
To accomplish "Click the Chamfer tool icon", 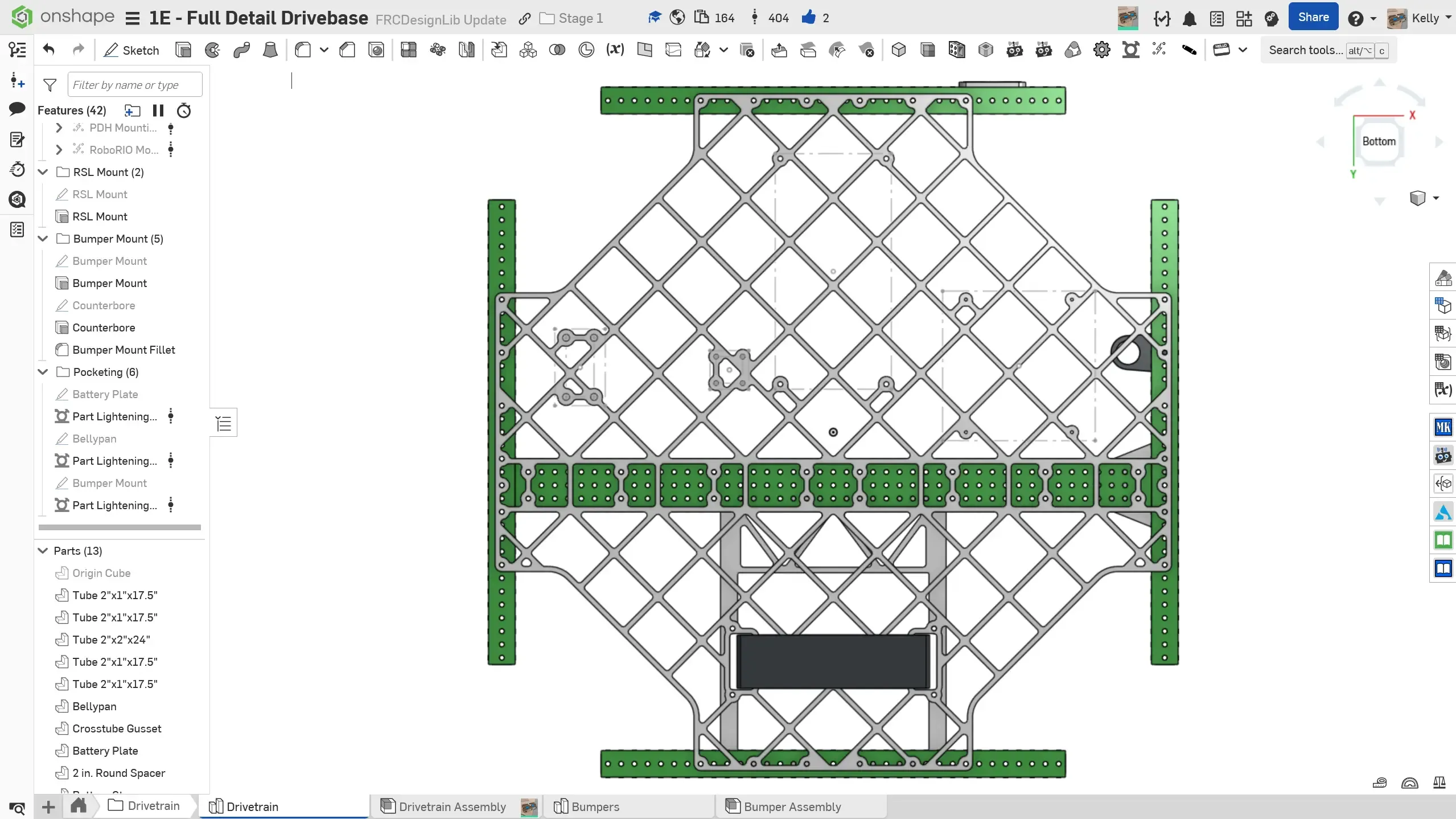I will click(347, 50).
